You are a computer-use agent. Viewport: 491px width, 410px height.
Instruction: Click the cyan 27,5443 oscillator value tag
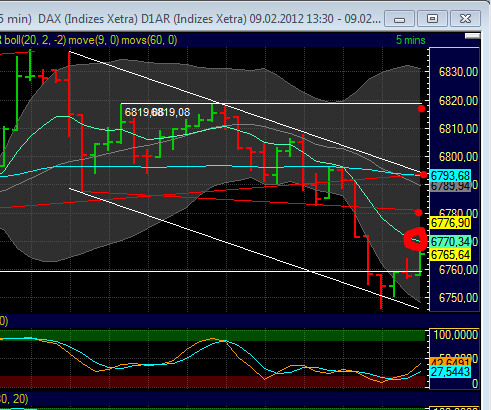pyautogui.click(x=450, y=371)
